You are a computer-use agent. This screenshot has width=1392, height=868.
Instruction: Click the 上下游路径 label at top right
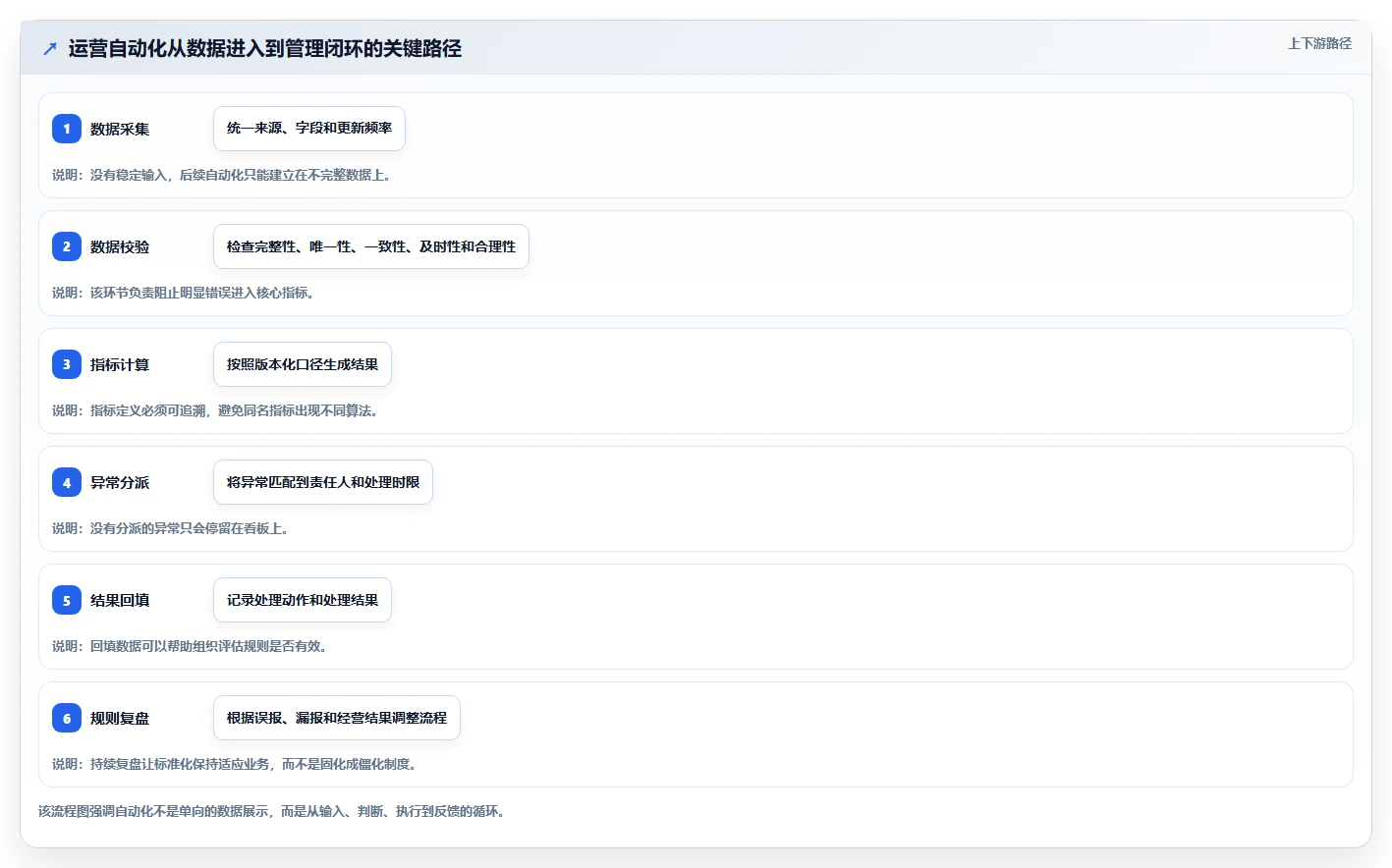(x=1319, y=43)
